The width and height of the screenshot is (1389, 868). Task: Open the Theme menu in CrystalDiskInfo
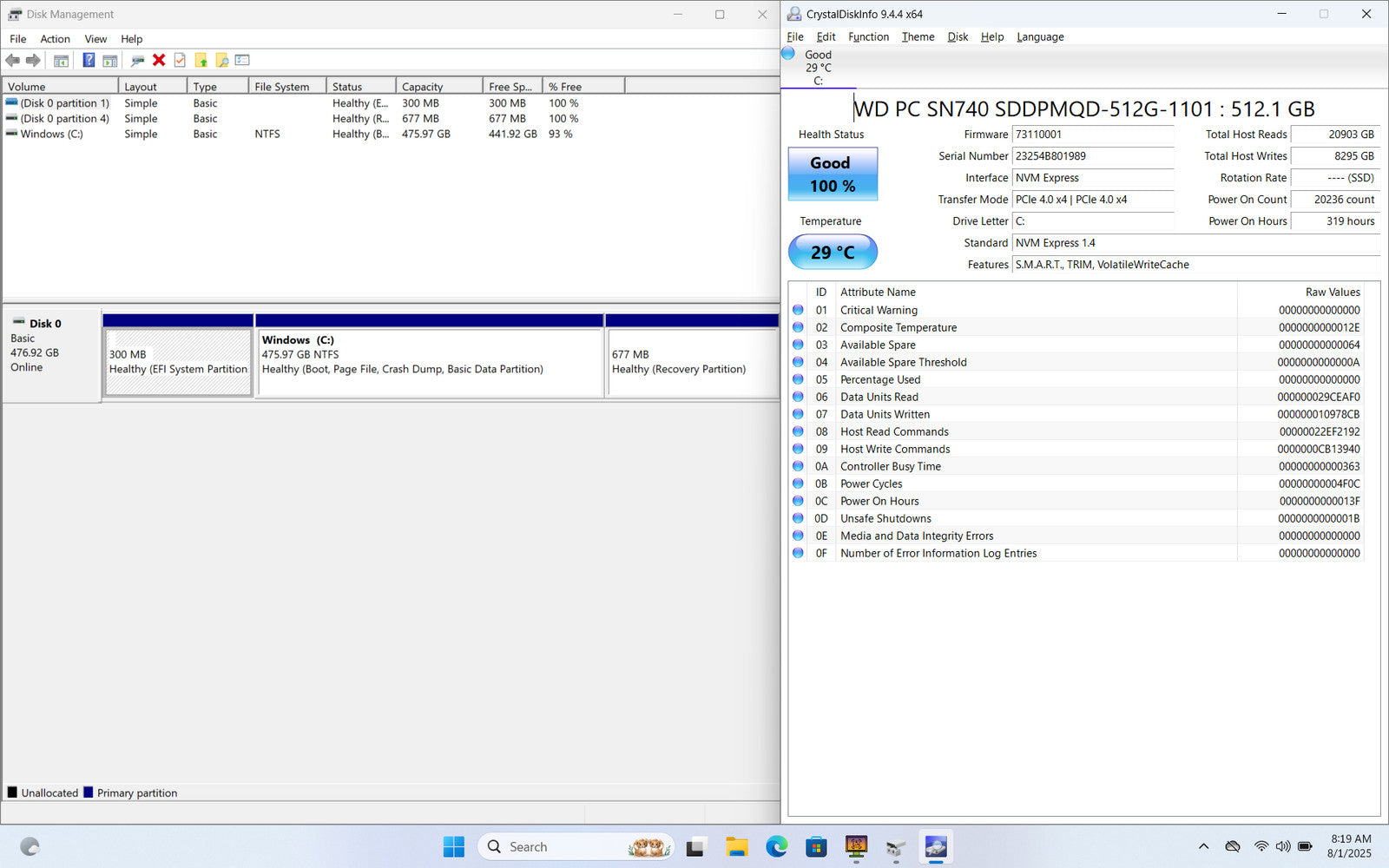click(x=918, y=36)
